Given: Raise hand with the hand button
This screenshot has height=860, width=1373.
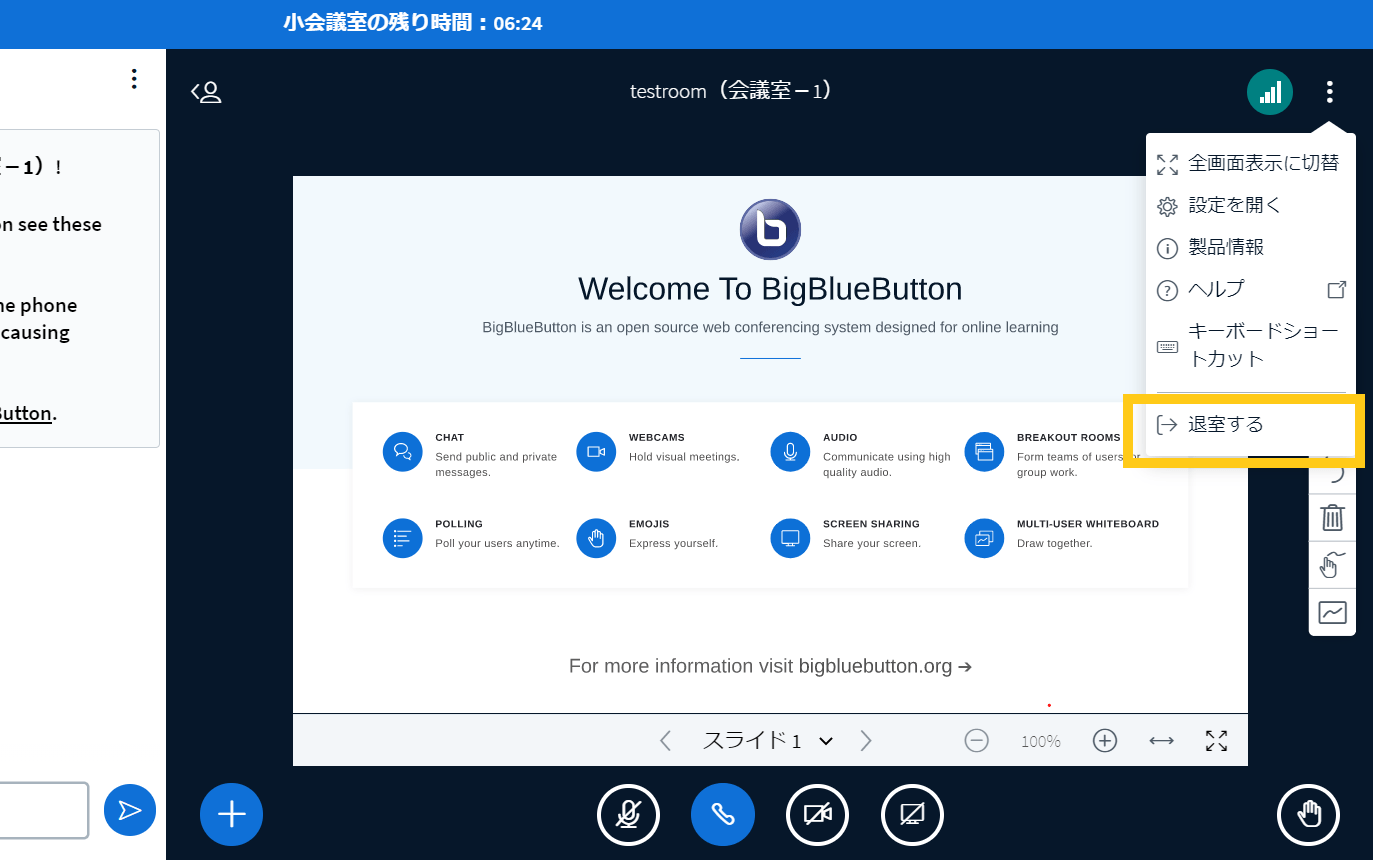Looking at the screenshot, I should 1309,814.
